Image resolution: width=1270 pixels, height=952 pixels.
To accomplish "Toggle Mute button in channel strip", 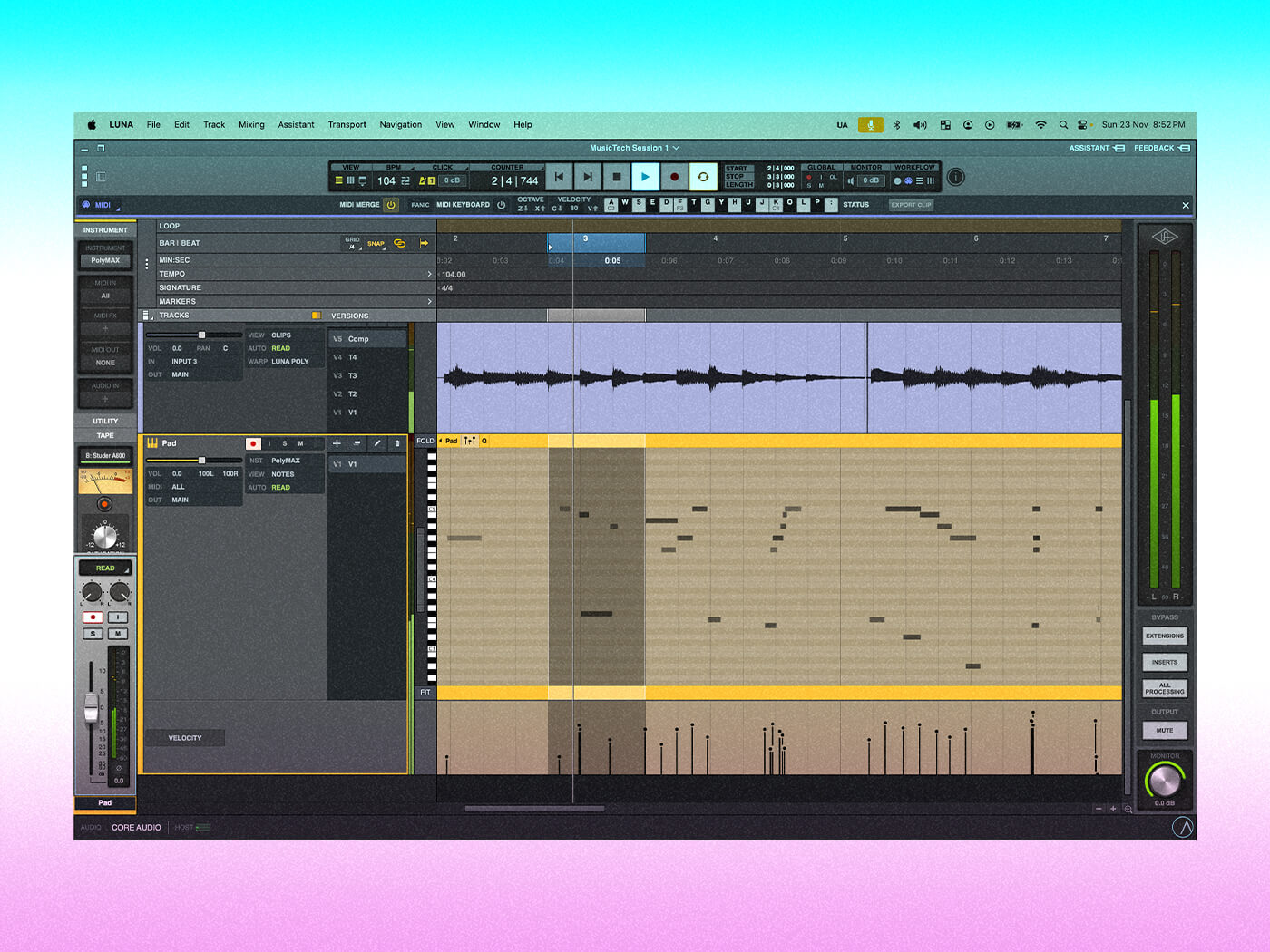I will pyautogui.click(x=118, y=634).
